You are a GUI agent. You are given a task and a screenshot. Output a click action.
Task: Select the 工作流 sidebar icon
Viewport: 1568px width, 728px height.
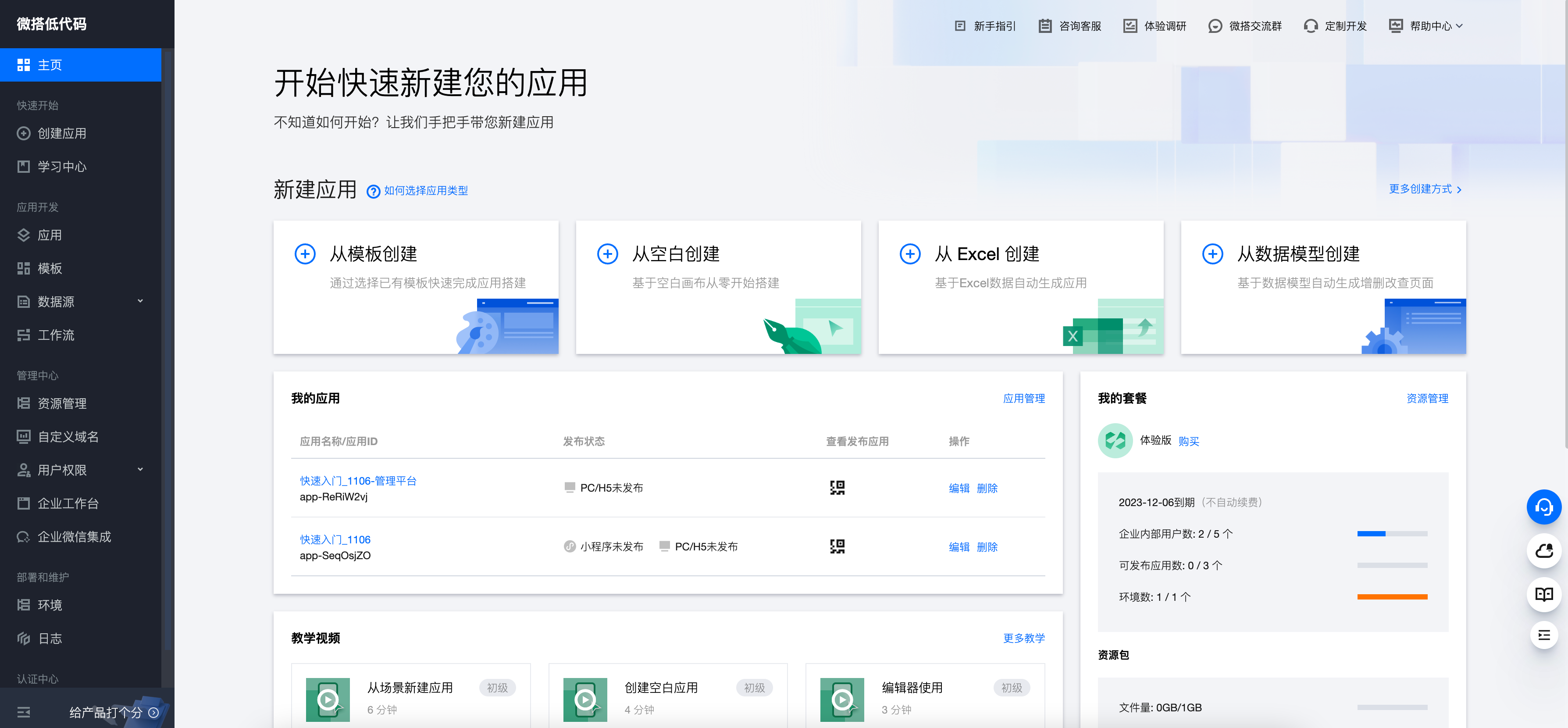click(x=24, y=335)
